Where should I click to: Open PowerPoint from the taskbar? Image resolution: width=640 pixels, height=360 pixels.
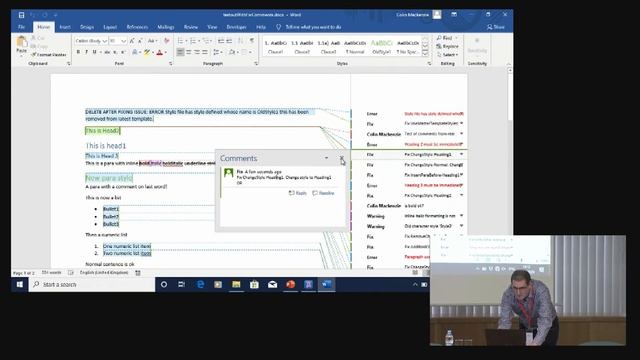290,284
